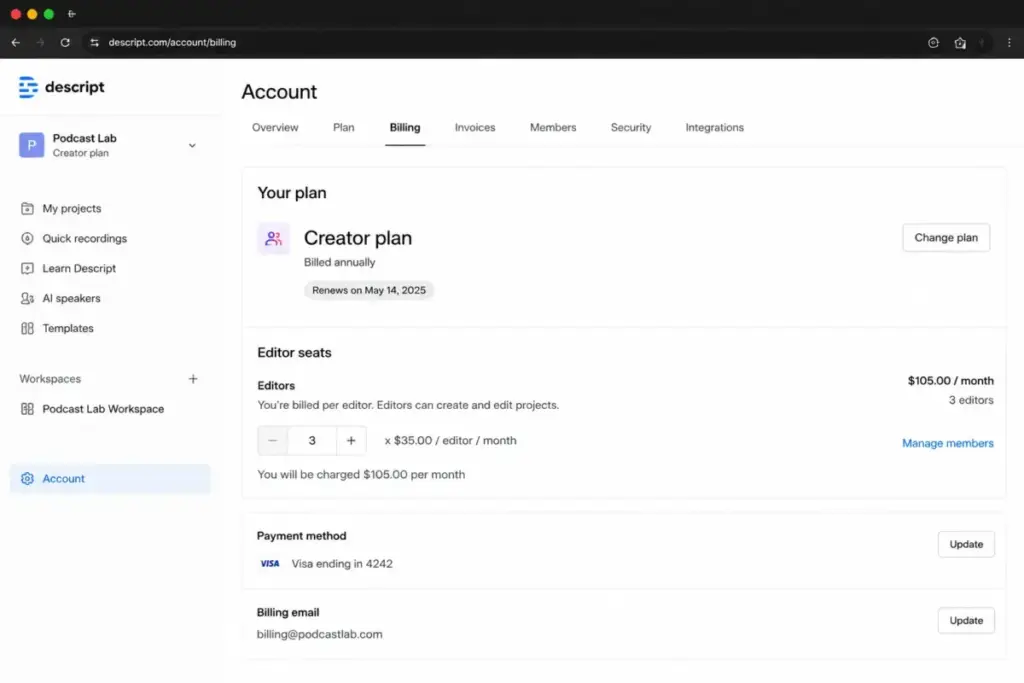The width and height of the screenshot is (1024, 683).
Task: Click the Creator plan people icon
Action: [x=274, y=238]
